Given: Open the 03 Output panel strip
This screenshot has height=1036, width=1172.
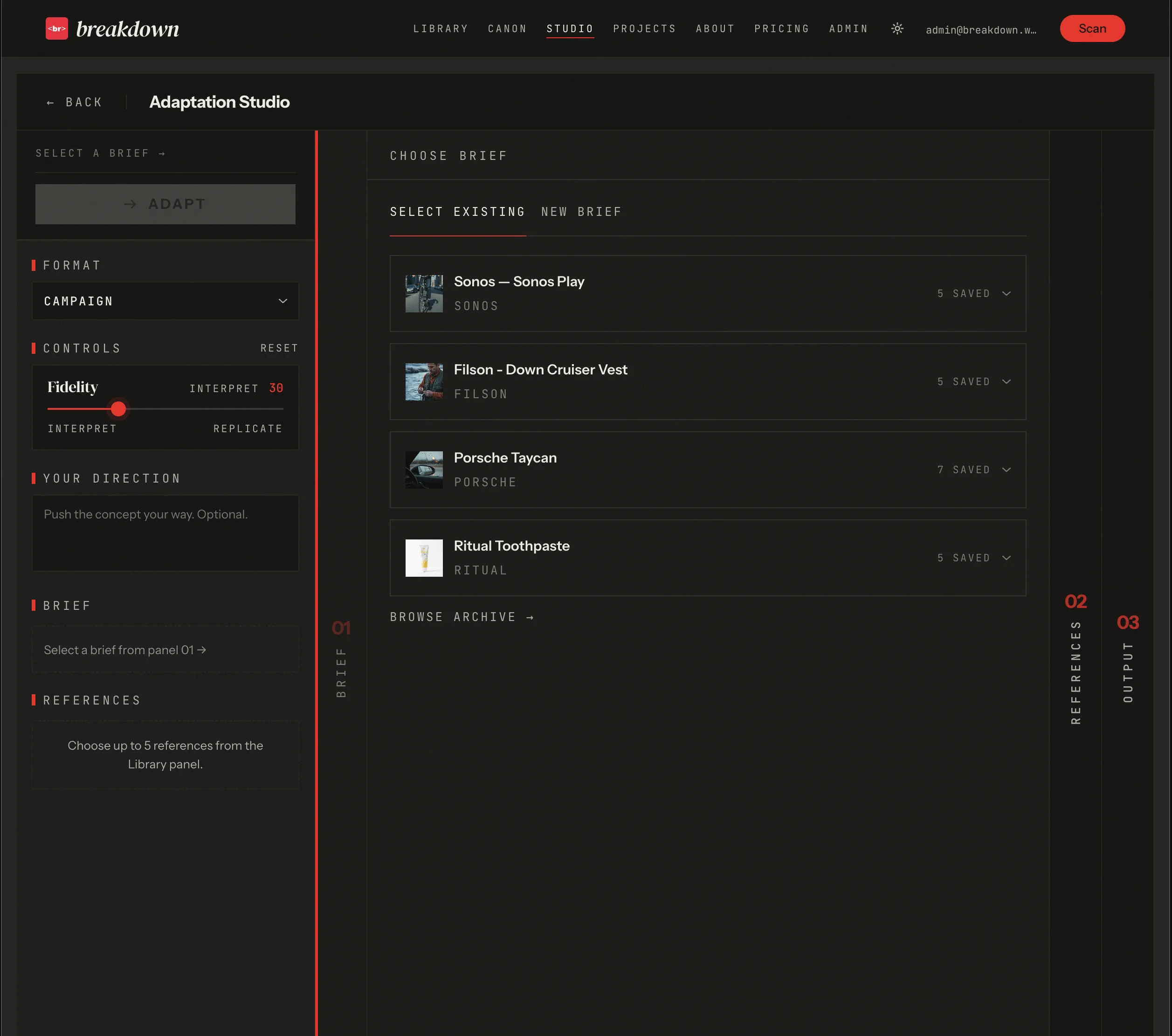Looking at the screenshot, I should 1128,583.
